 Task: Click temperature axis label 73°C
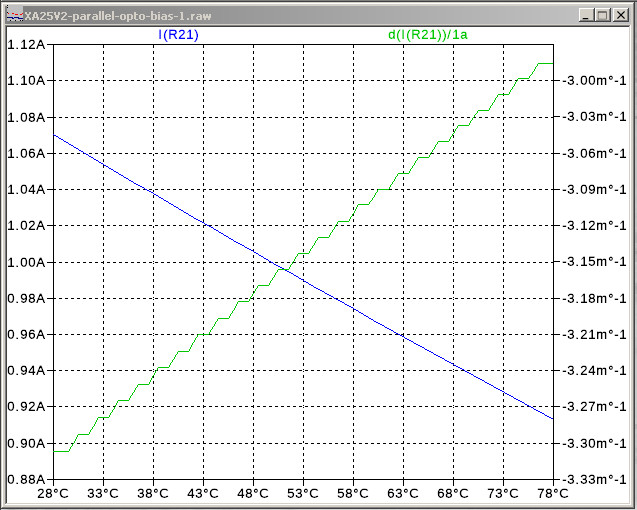click(x=503, y=494)
